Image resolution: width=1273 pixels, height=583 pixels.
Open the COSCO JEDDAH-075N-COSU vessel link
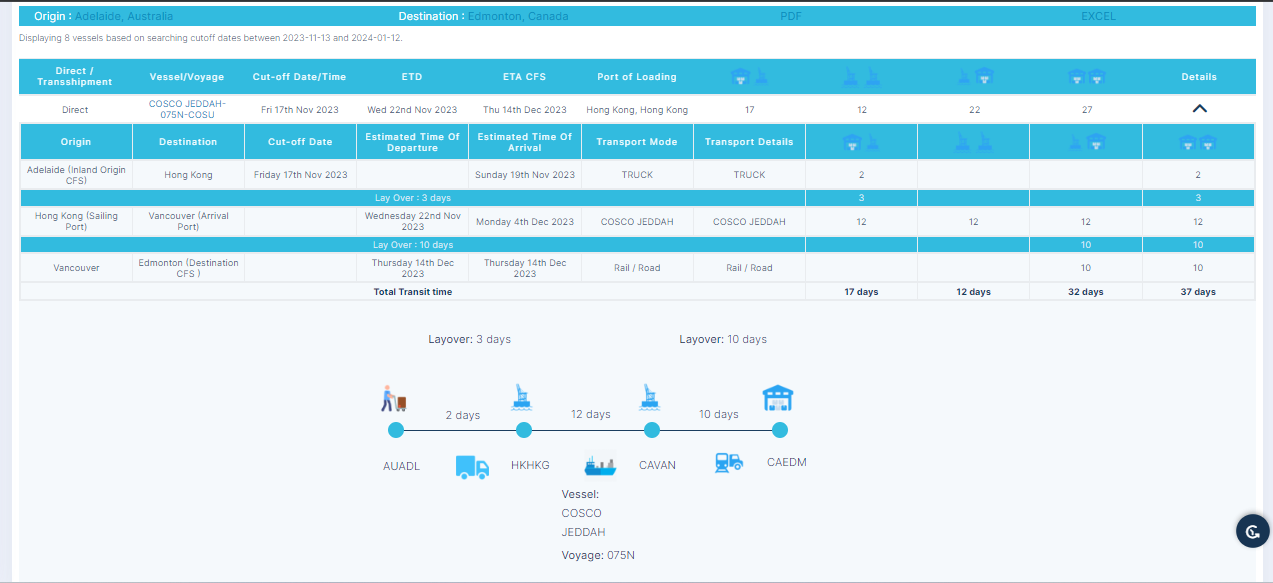(187, 109)
